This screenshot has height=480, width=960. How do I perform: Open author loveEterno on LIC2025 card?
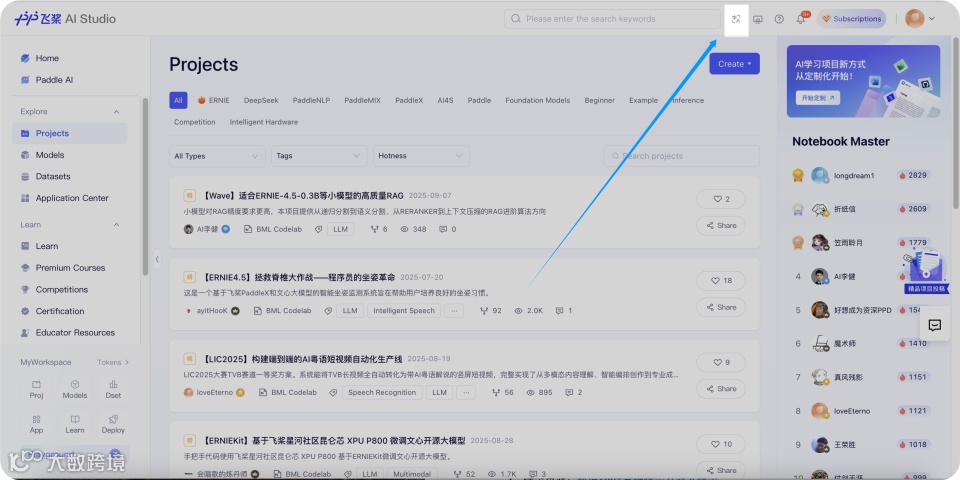point(214,392)
